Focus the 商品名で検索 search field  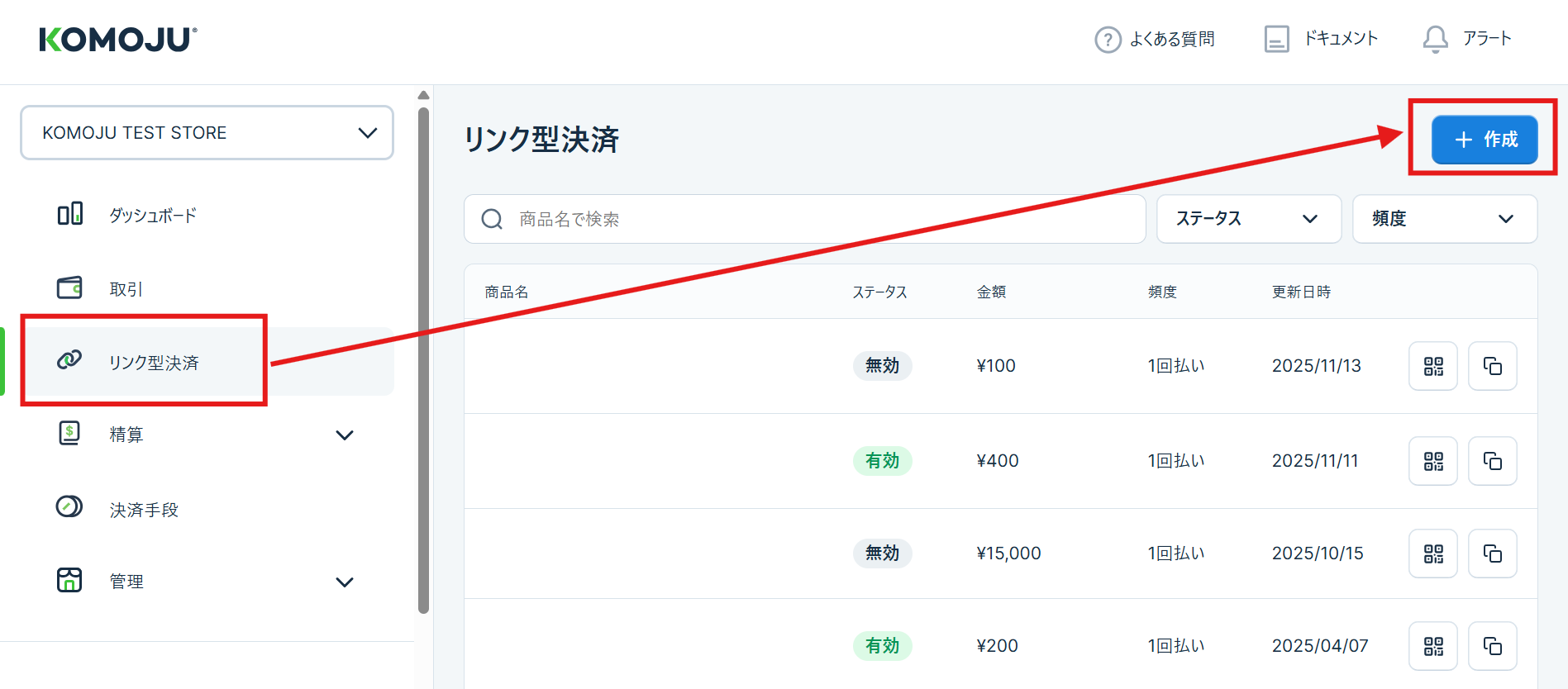click(x=818, y=219)
